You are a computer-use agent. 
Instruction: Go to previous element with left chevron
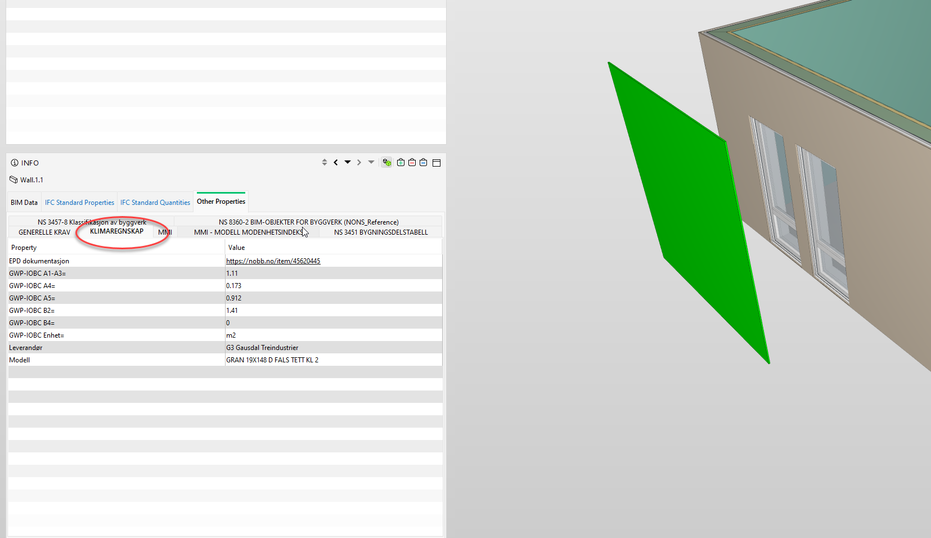[335, 162]
